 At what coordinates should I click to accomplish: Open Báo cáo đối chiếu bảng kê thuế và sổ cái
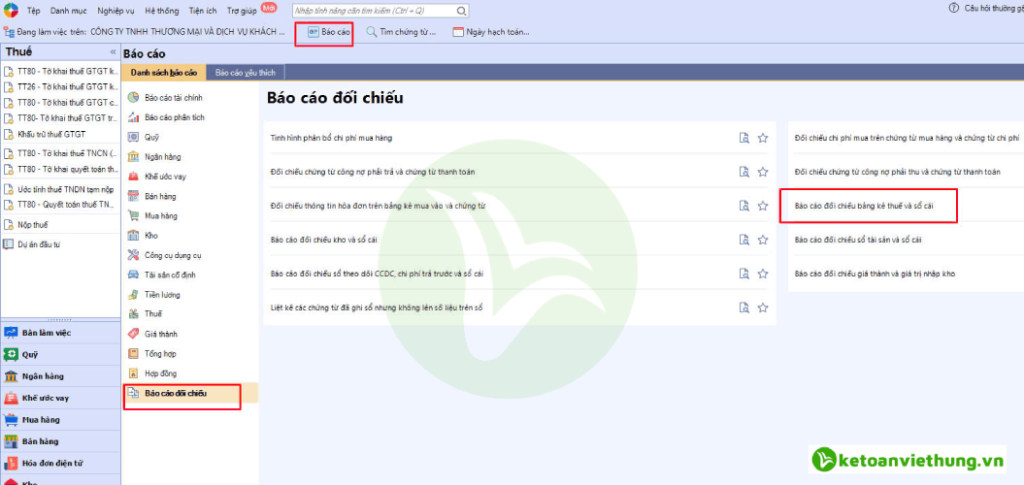pyautogui.click(x=865, y=206)
